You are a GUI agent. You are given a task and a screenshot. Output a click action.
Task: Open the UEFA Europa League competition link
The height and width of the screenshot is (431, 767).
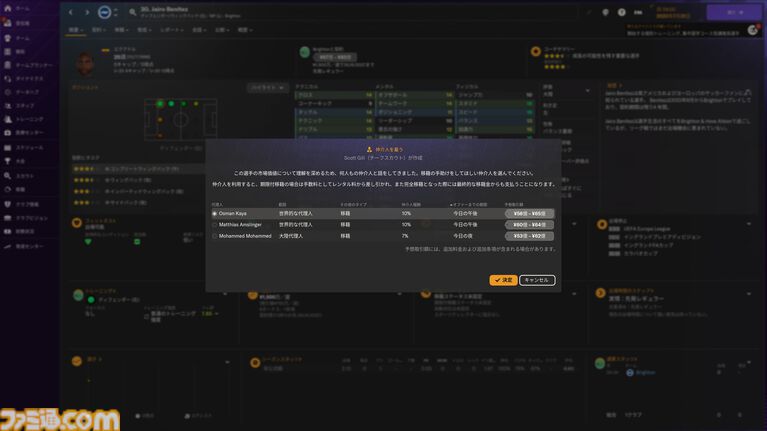(x=647, y=229)
